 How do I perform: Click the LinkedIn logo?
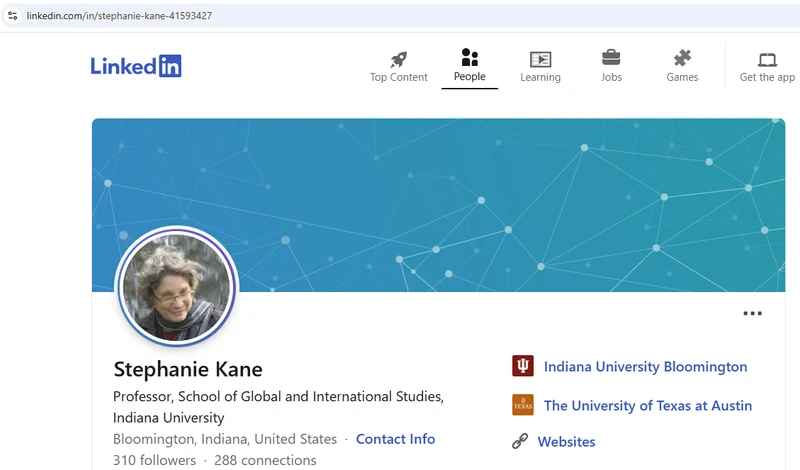(x=136, y=66)
